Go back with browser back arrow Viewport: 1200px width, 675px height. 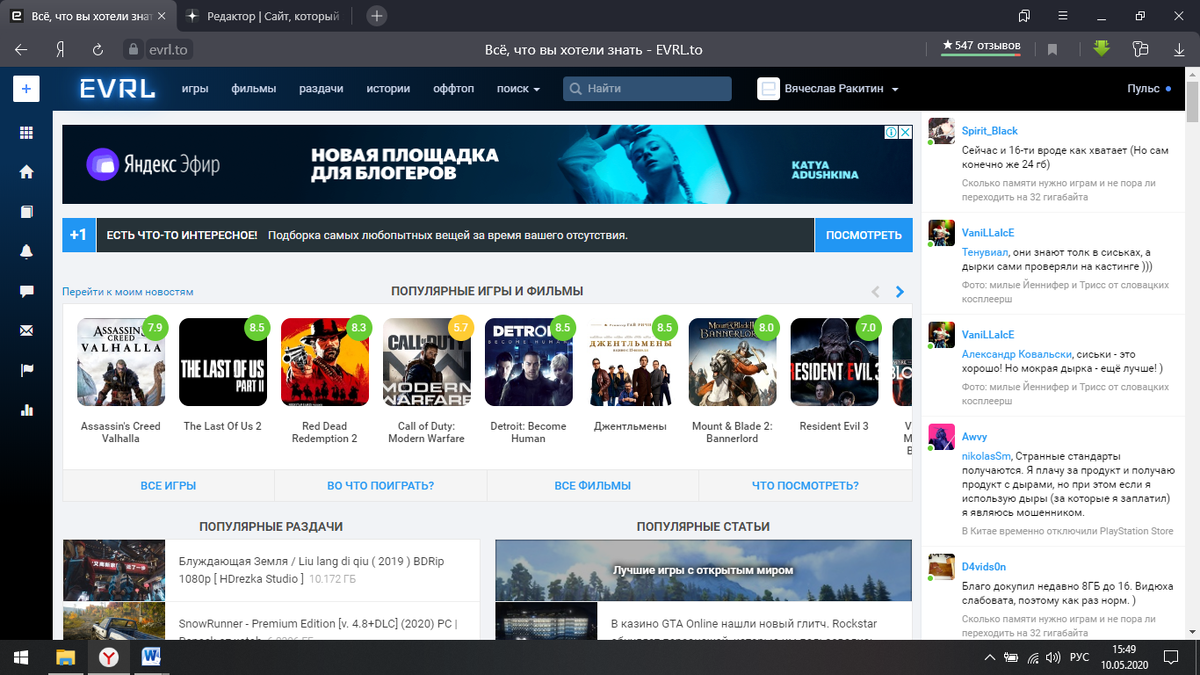[22, 49]
